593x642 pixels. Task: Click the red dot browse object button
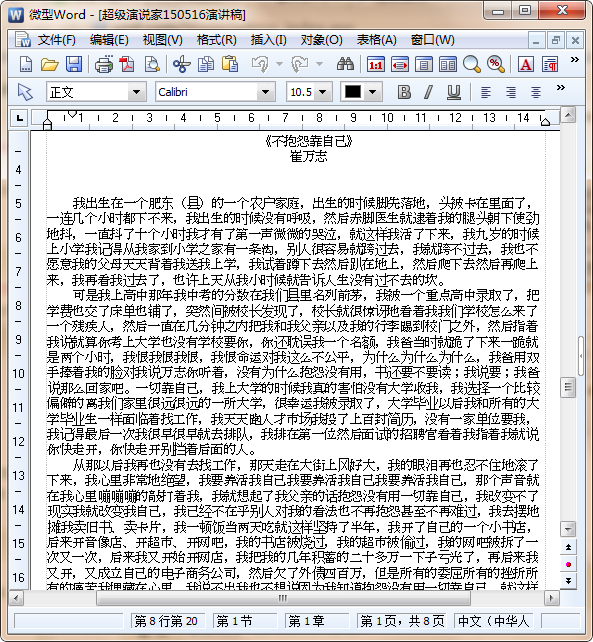(x=568, y=564)
